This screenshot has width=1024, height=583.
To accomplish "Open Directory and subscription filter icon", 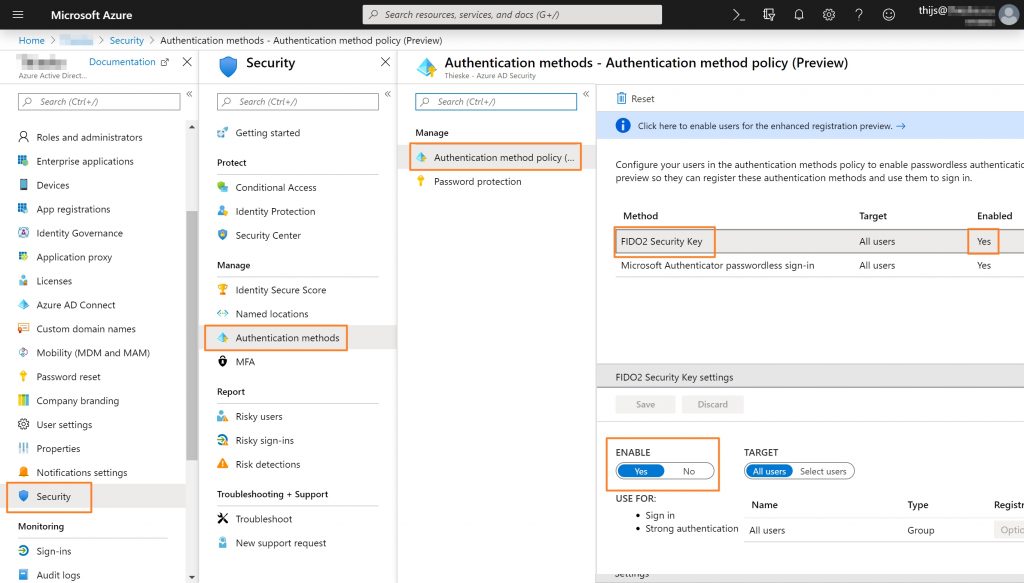I will point(769,14).
